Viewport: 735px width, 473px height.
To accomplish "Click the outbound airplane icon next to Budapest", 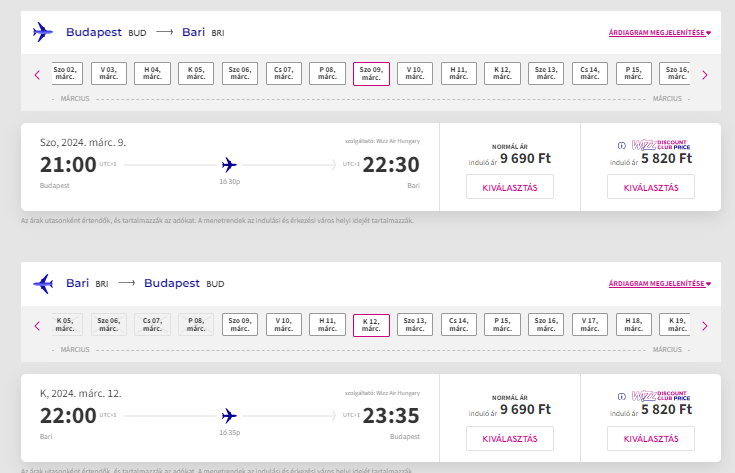I will coord(42,32).
